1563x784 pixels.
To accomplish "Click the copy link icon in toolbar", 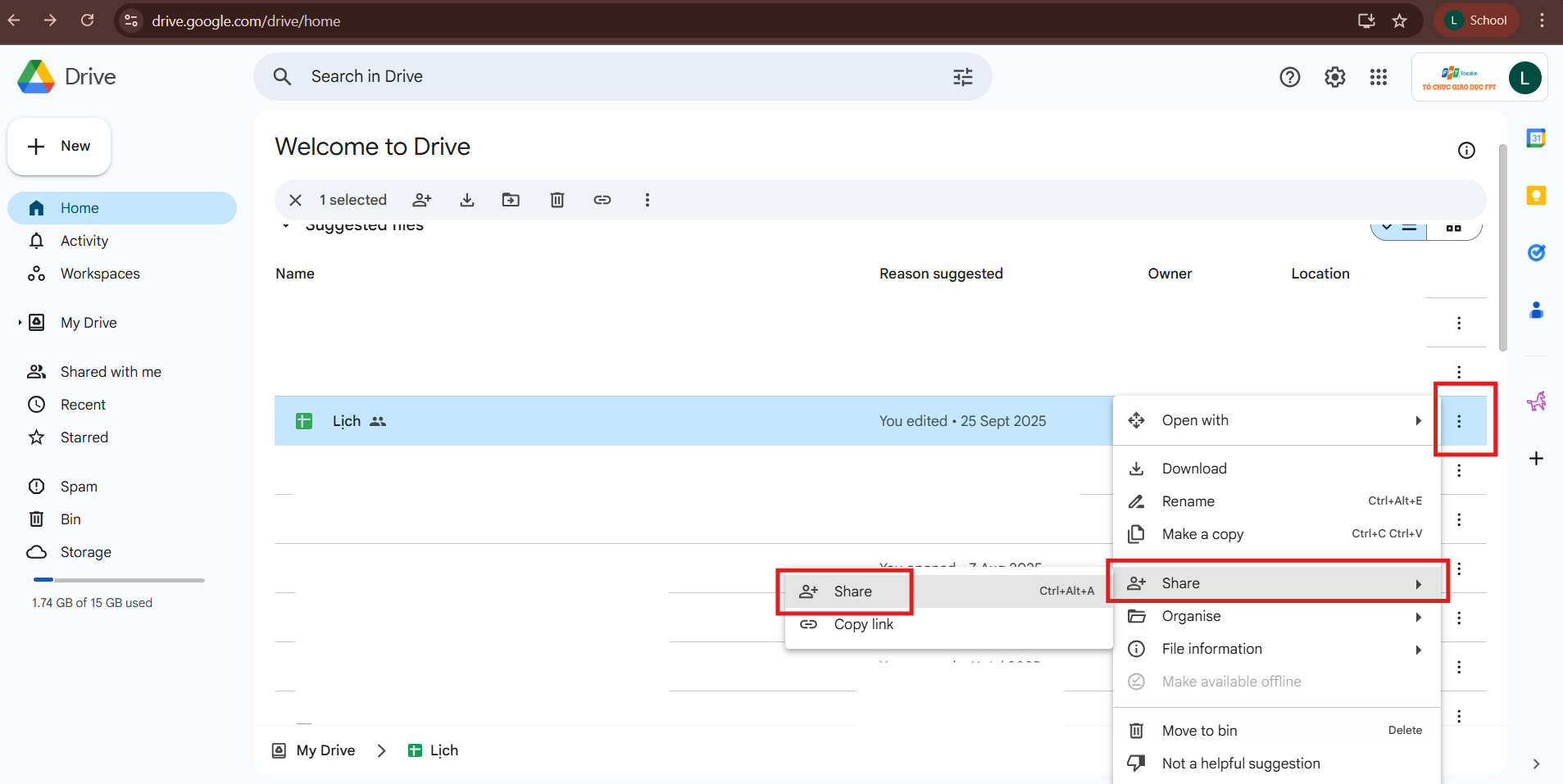I will (x=602, y=200).
